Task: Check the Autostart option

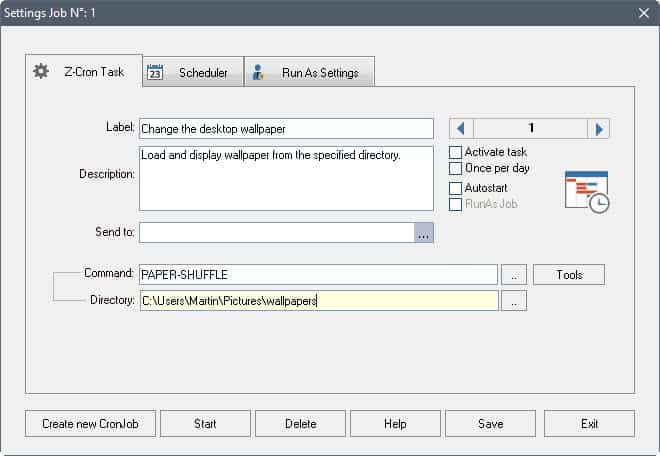Action: click(x=456, y=188)
